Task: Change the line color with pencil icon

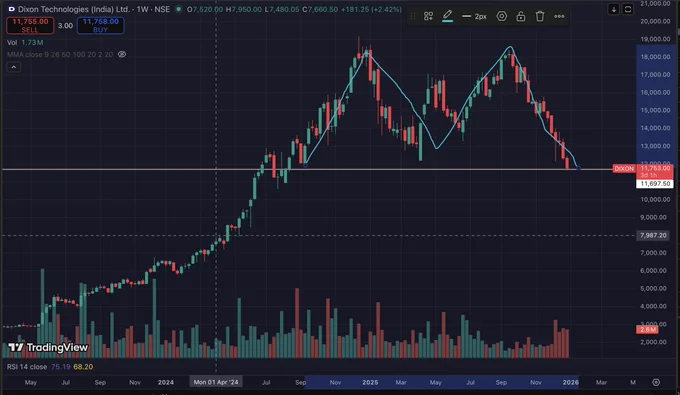Action: [x=448, y=16]
